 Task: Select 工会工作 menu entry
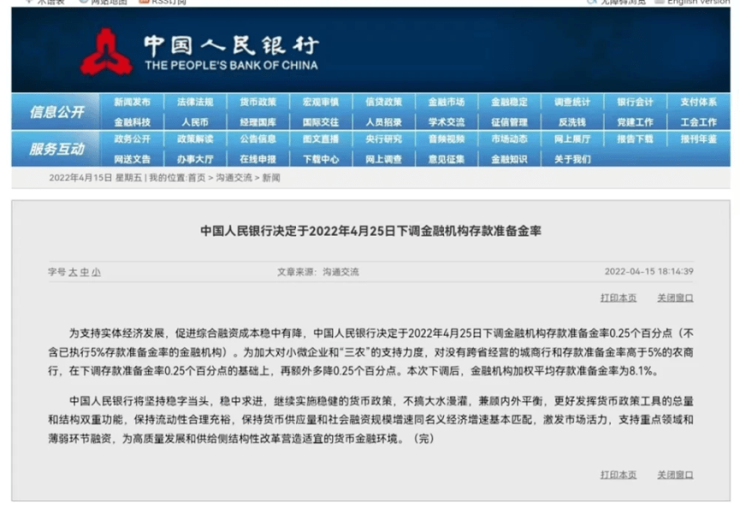[x=698, y=122]
